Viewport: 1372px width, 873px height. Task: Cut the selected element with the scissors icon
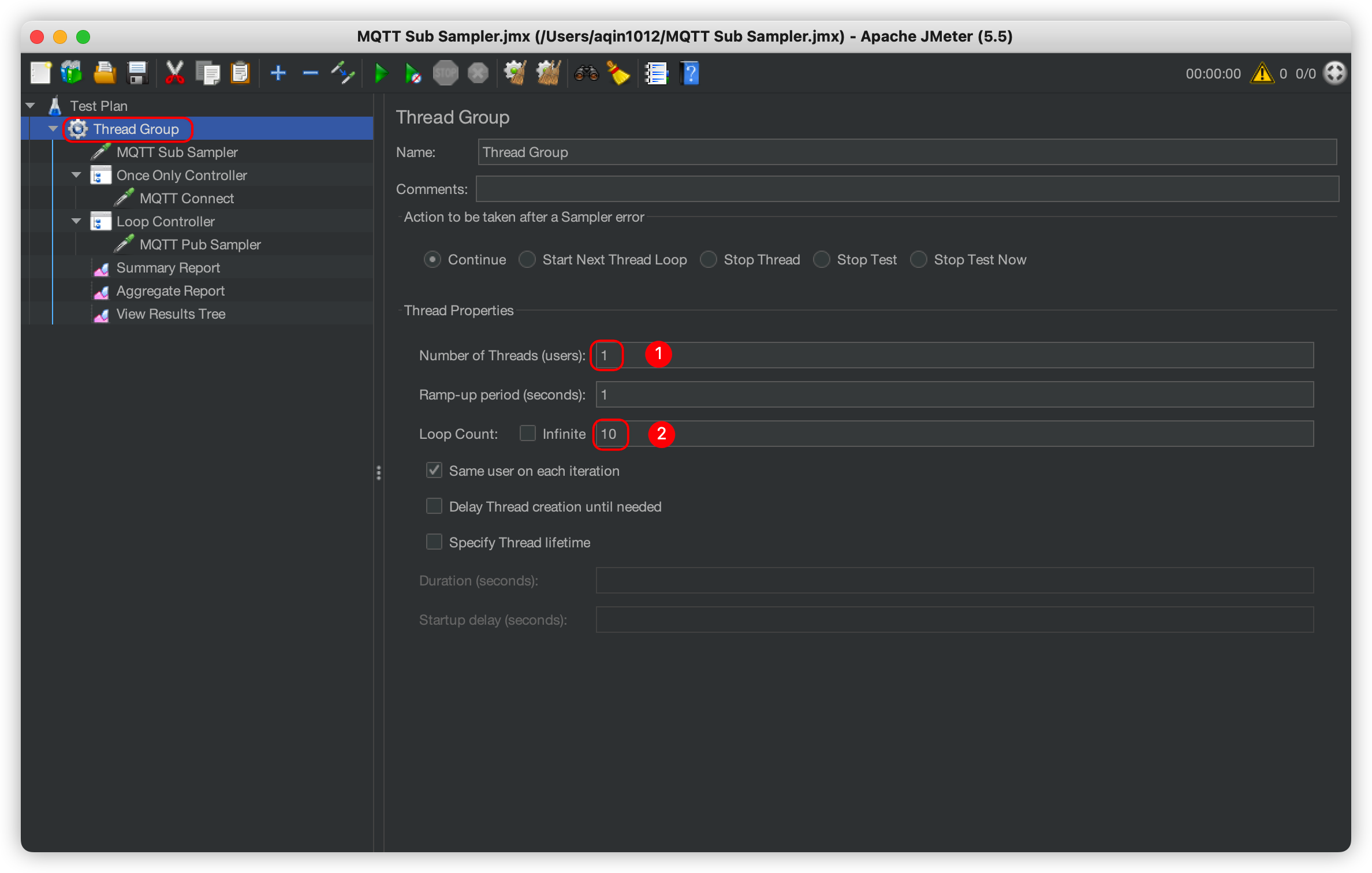point(175,73)
